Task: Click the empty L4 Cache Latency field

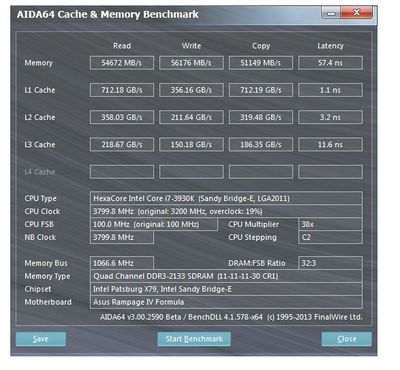Action: click(330, 172)
